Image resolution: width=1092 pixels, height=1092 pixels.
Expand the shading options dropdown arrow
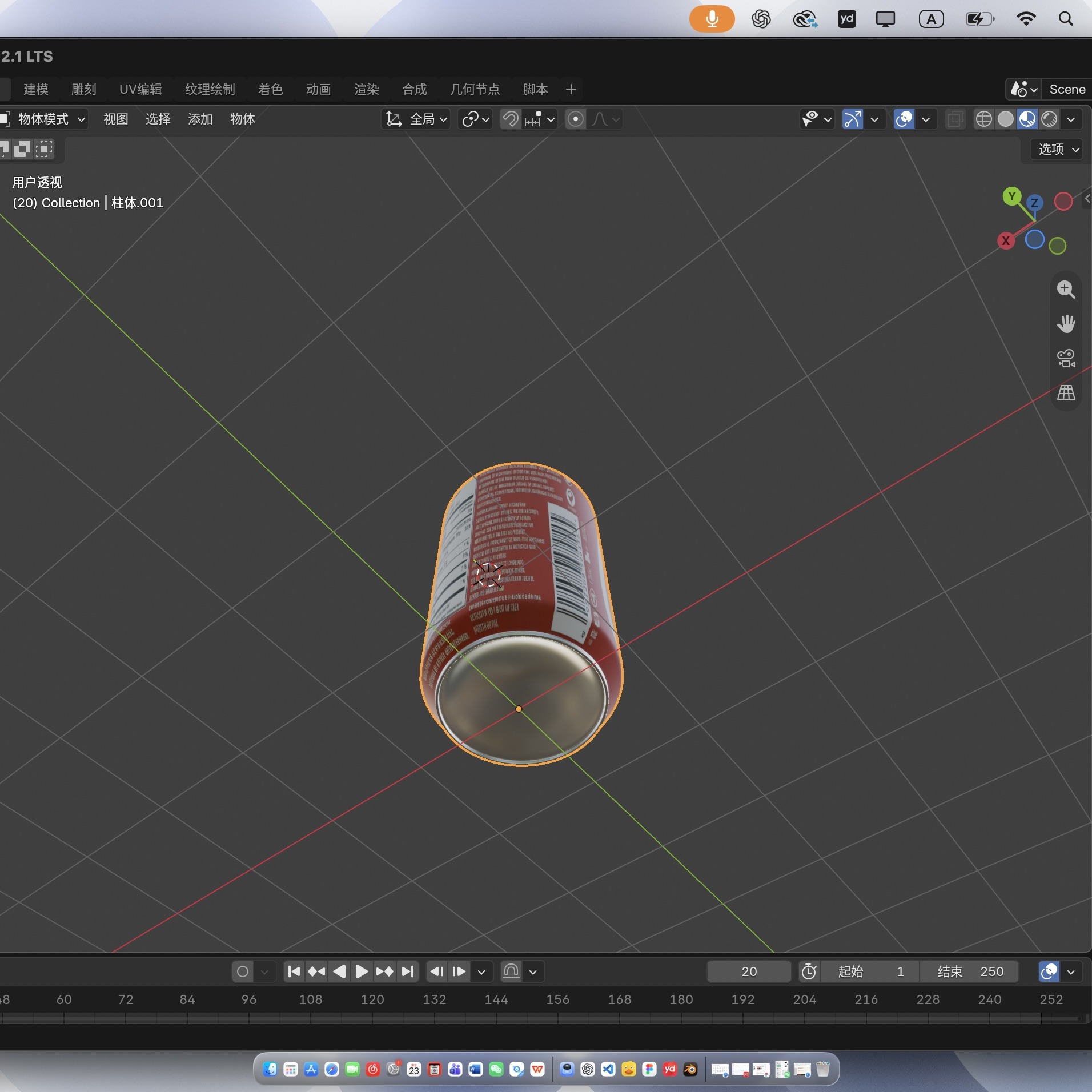tap(1071, 119)
